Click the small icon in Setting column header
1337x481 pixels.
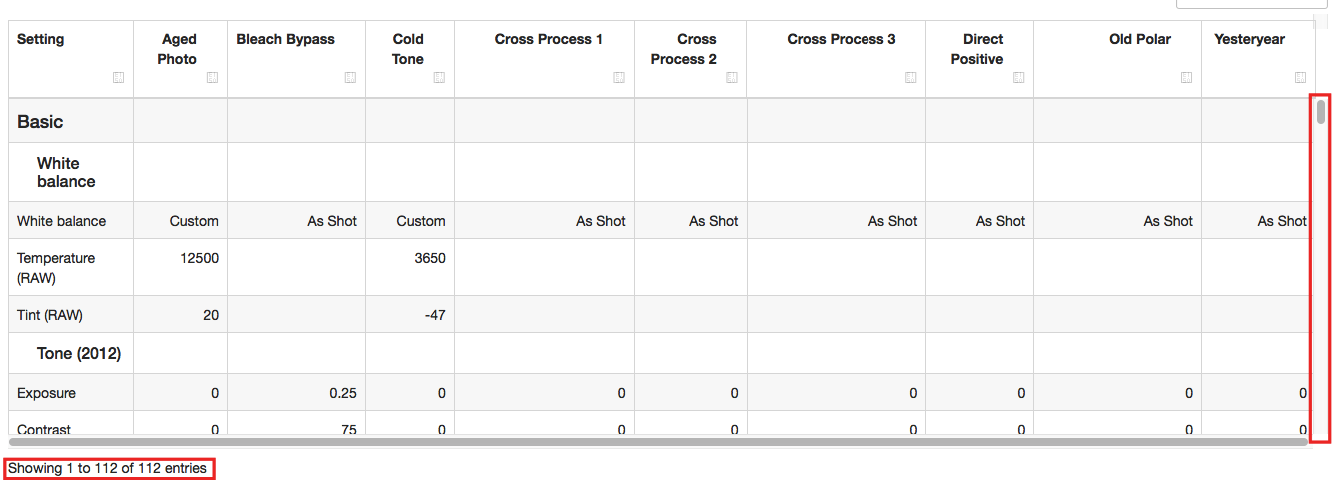[x=119, y=78]
